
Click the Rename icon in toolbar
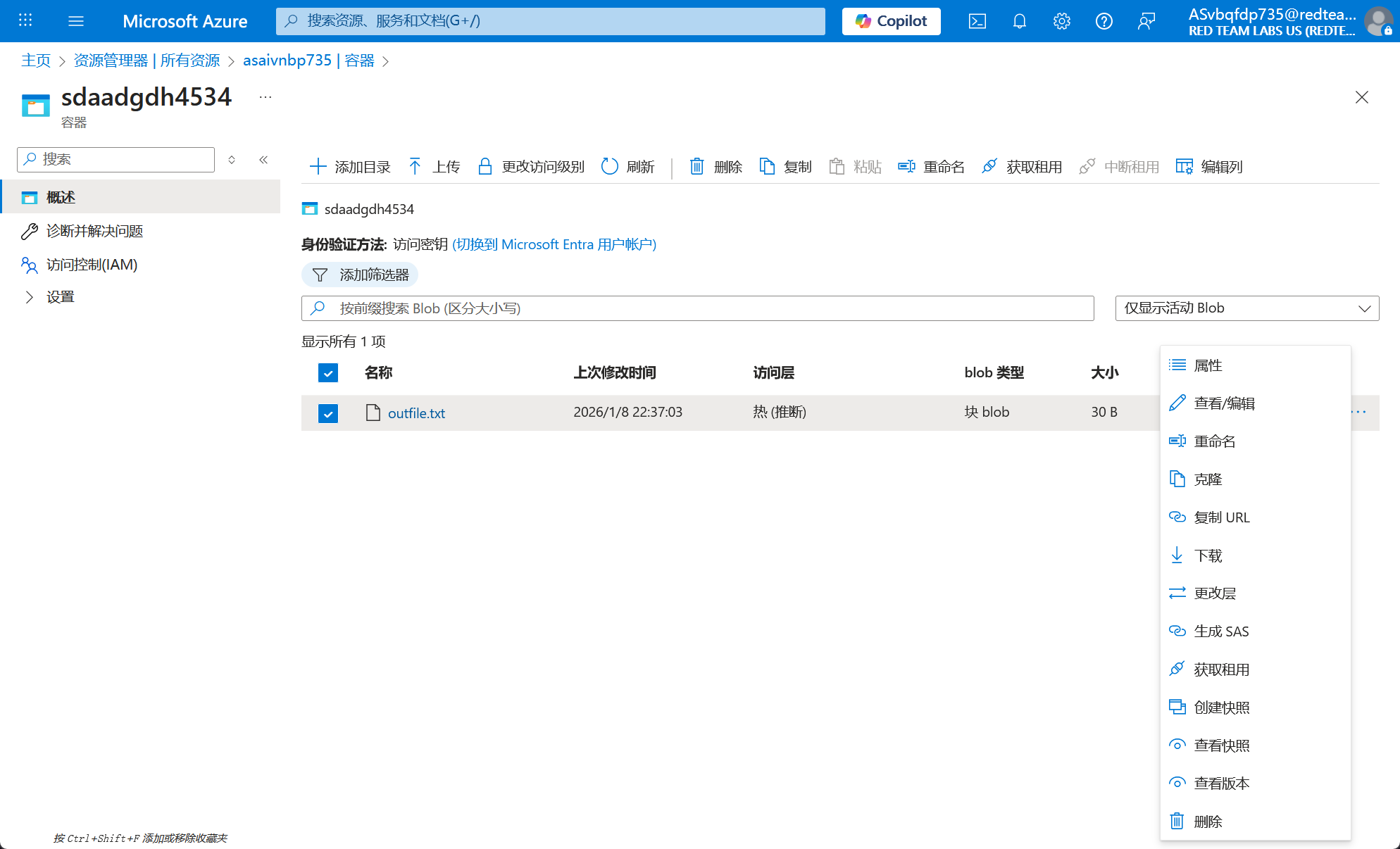pos(906,167)
